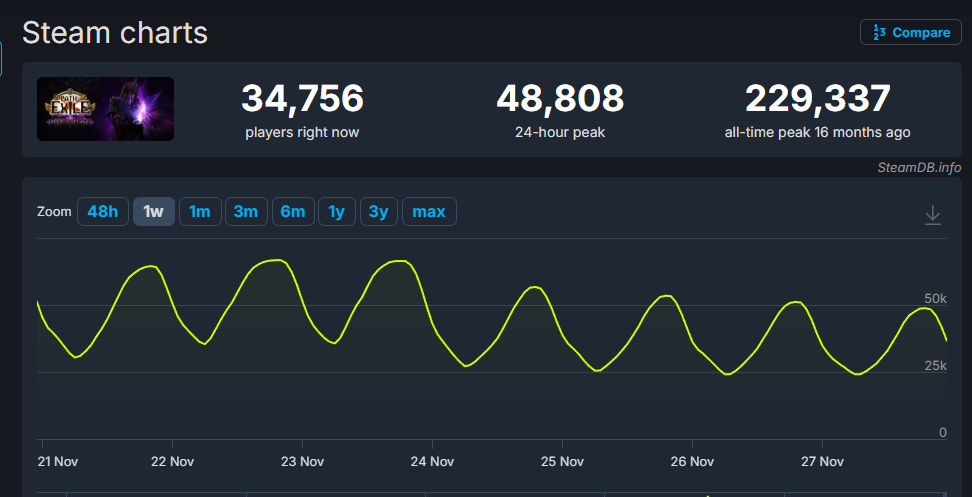This screenshot has height=497, width=972.
Task: Click the 34,756 players right now figure
Action: [x=303, y=99]
